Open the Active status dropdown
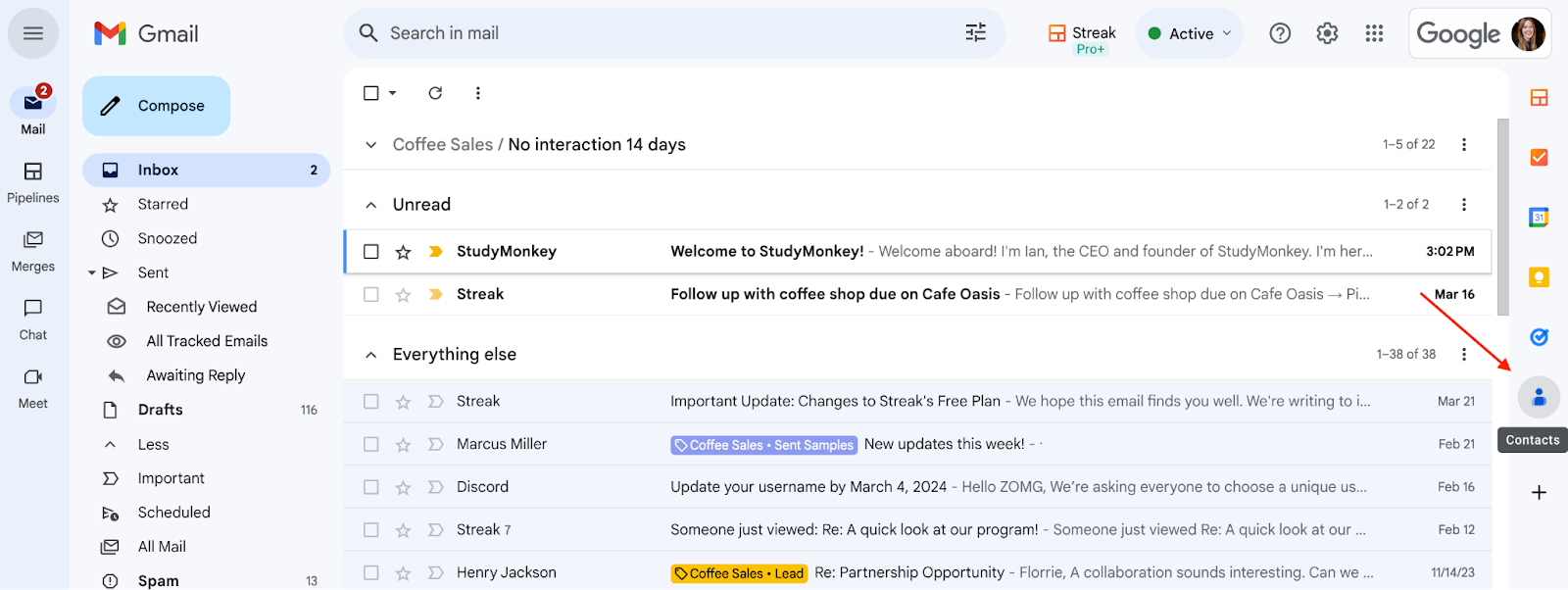 click(x=1190, y=33)
